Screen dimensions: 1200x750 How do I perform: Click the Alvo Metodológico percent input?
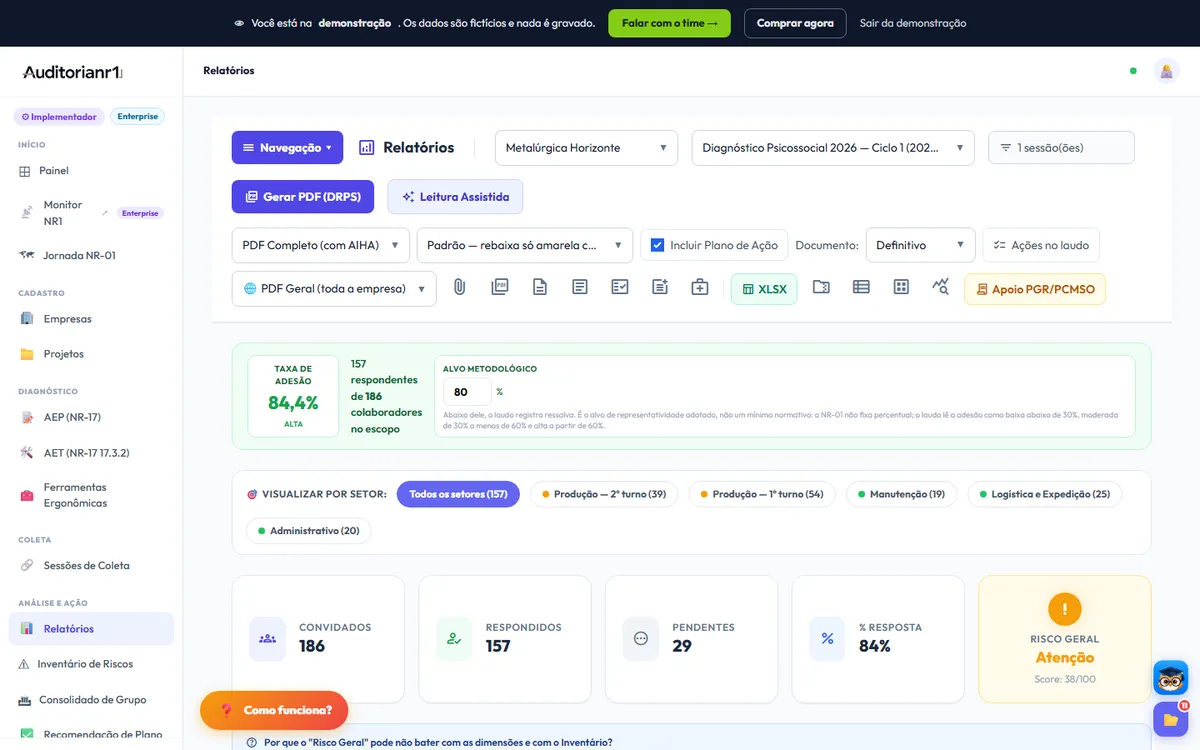point(467,392)
